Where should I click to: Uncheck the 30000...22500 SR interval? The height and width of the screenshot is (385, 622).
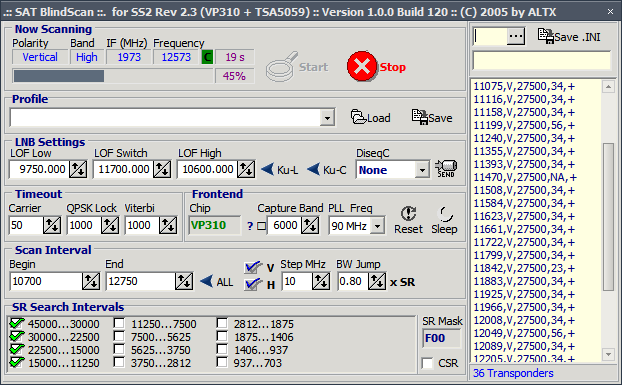(x=17, y=337)
